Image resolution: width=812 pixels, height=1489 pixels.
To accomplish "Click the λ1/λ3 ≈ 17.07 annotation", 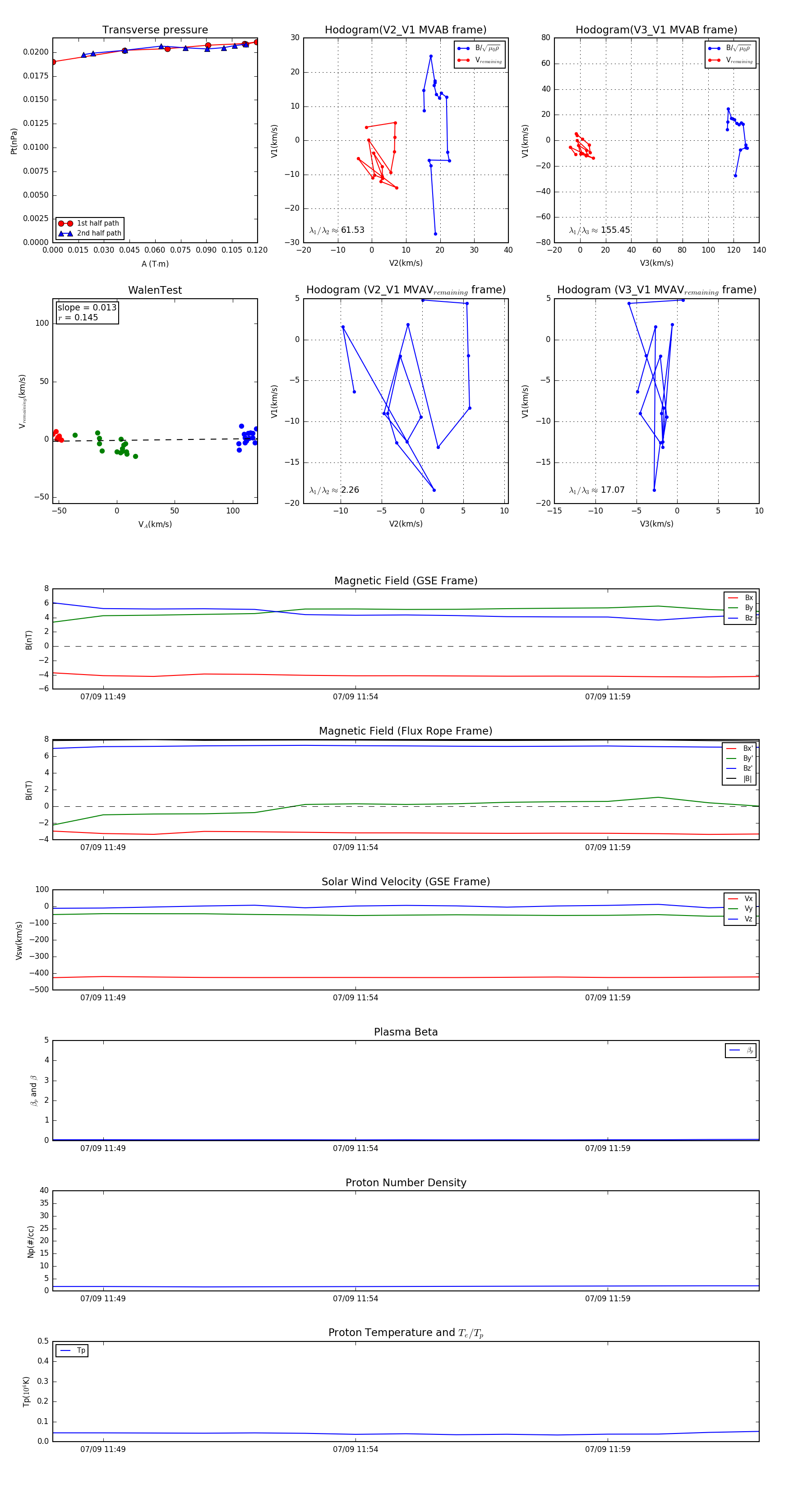I will point(597,490).
